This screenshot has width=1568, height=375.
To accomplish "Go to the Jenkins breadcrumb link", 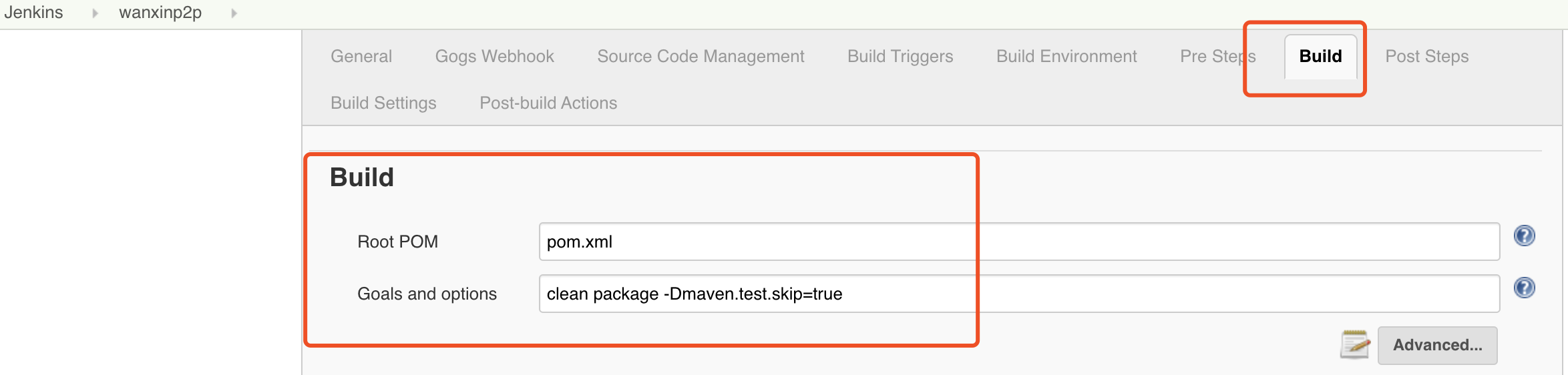I will point(33,13).
